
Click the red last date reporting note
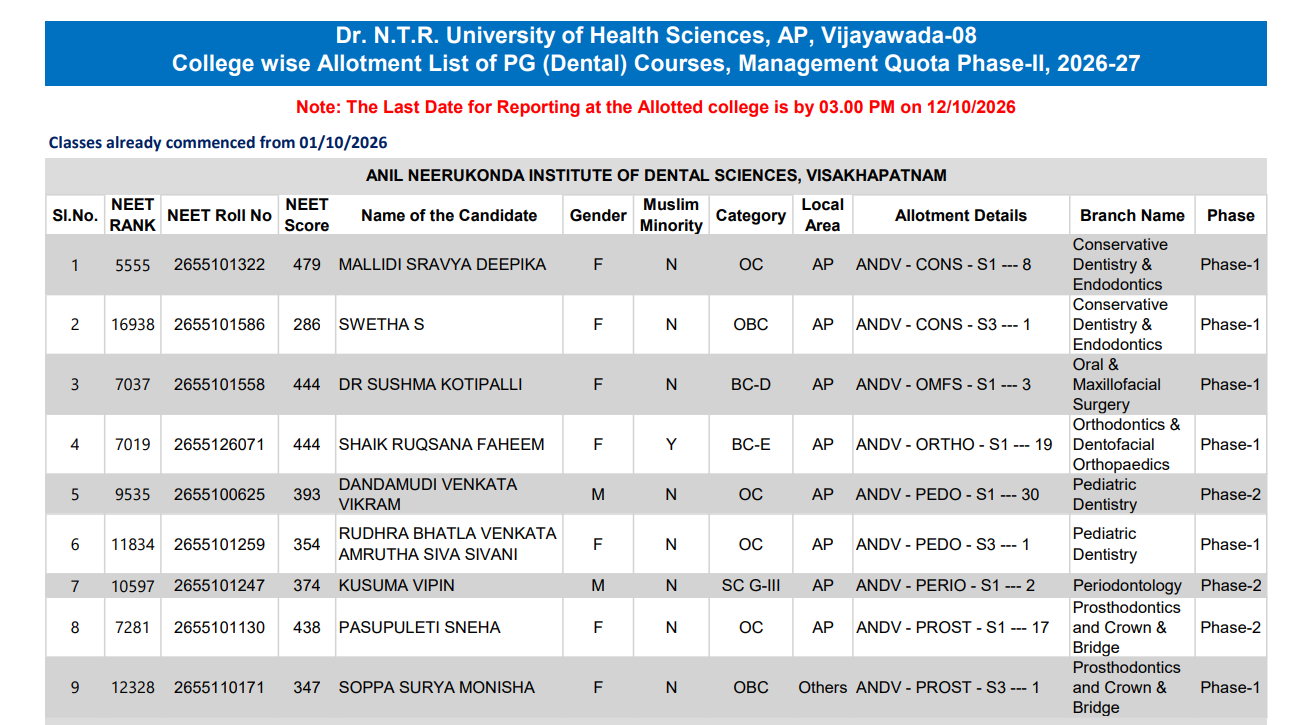coord(656,107)
